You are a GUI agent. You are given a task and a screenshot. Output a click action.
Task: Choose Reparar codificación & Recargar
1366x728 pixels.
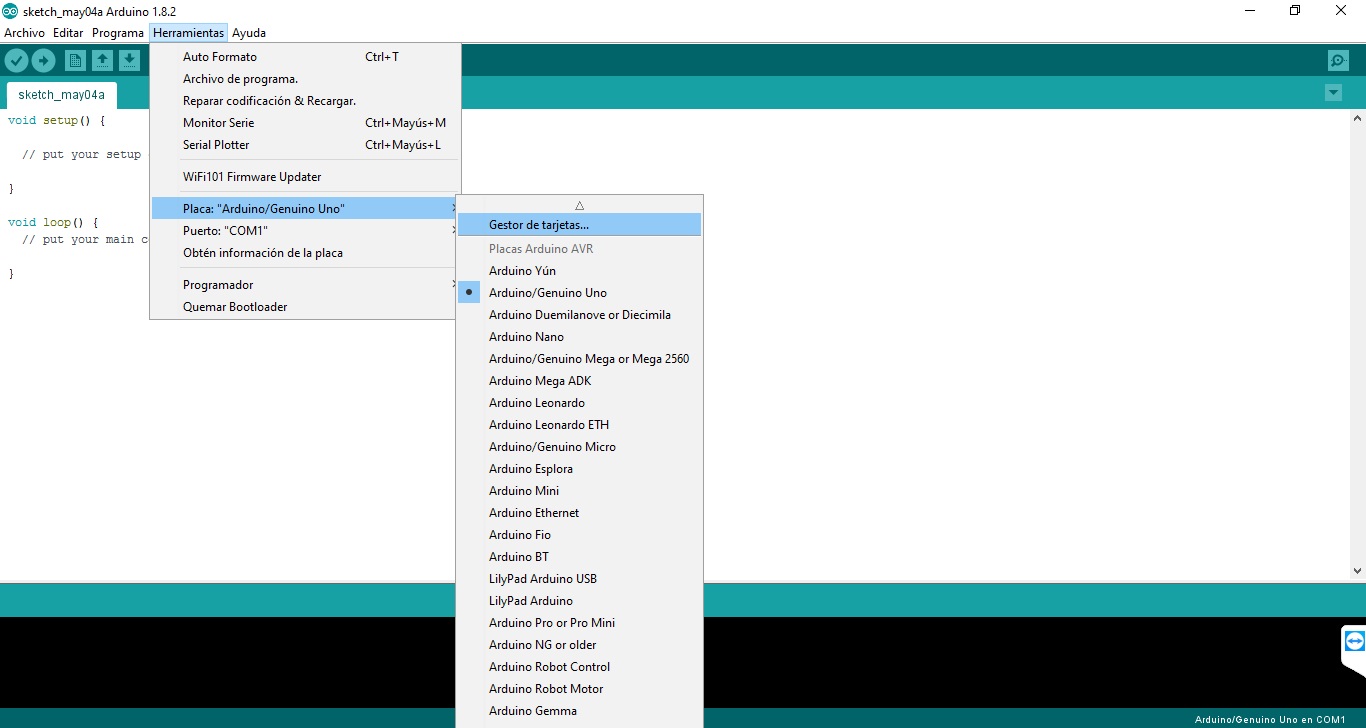[305, 101]
